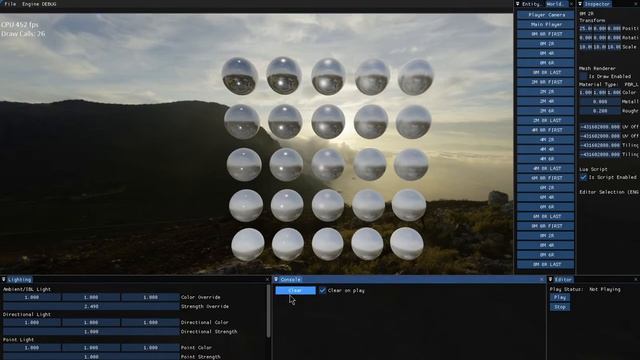Click the Metallic slider in Inspector
The image size is (640, 360).
click(x=600, y=102)
